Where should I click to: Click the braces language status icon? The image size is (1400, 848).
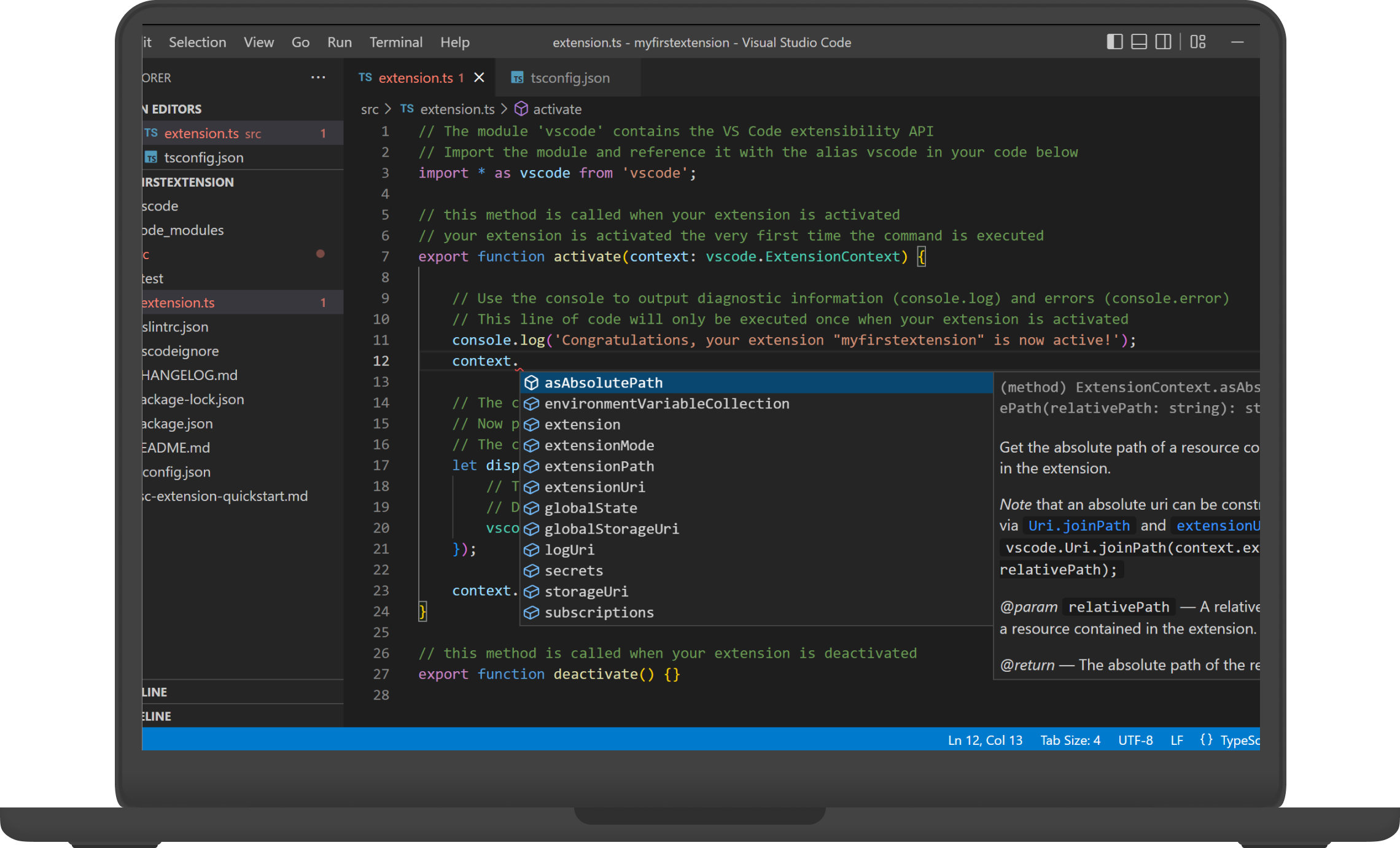click(1206, 740)
